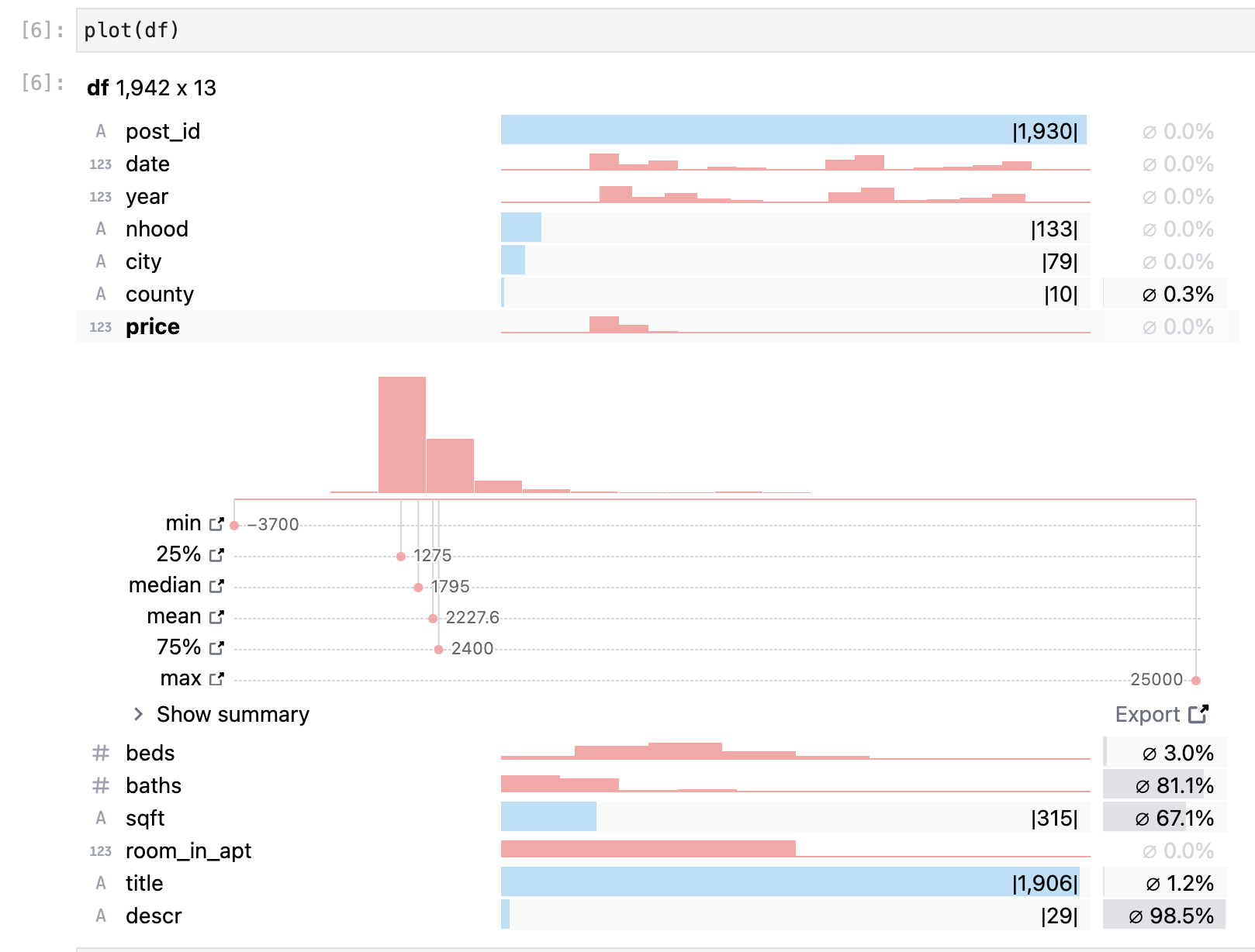
Task: Click the 'A' type icon next to descr
Action: 100,916
